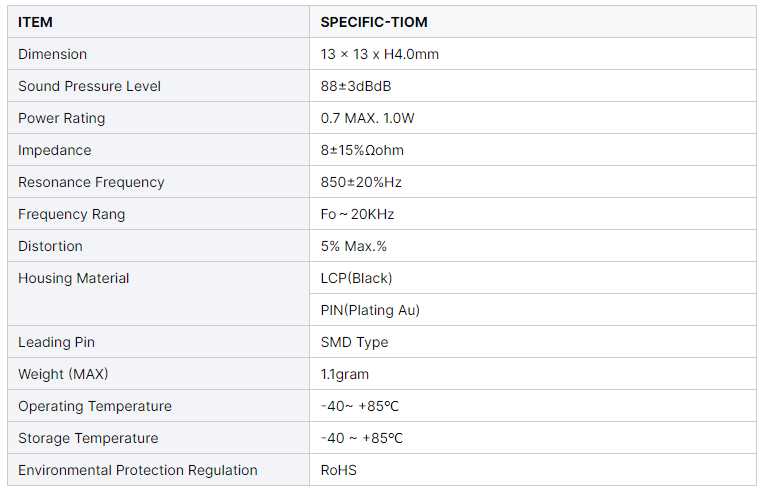Select the Resonance Frequency label

[x=91, y=182]
